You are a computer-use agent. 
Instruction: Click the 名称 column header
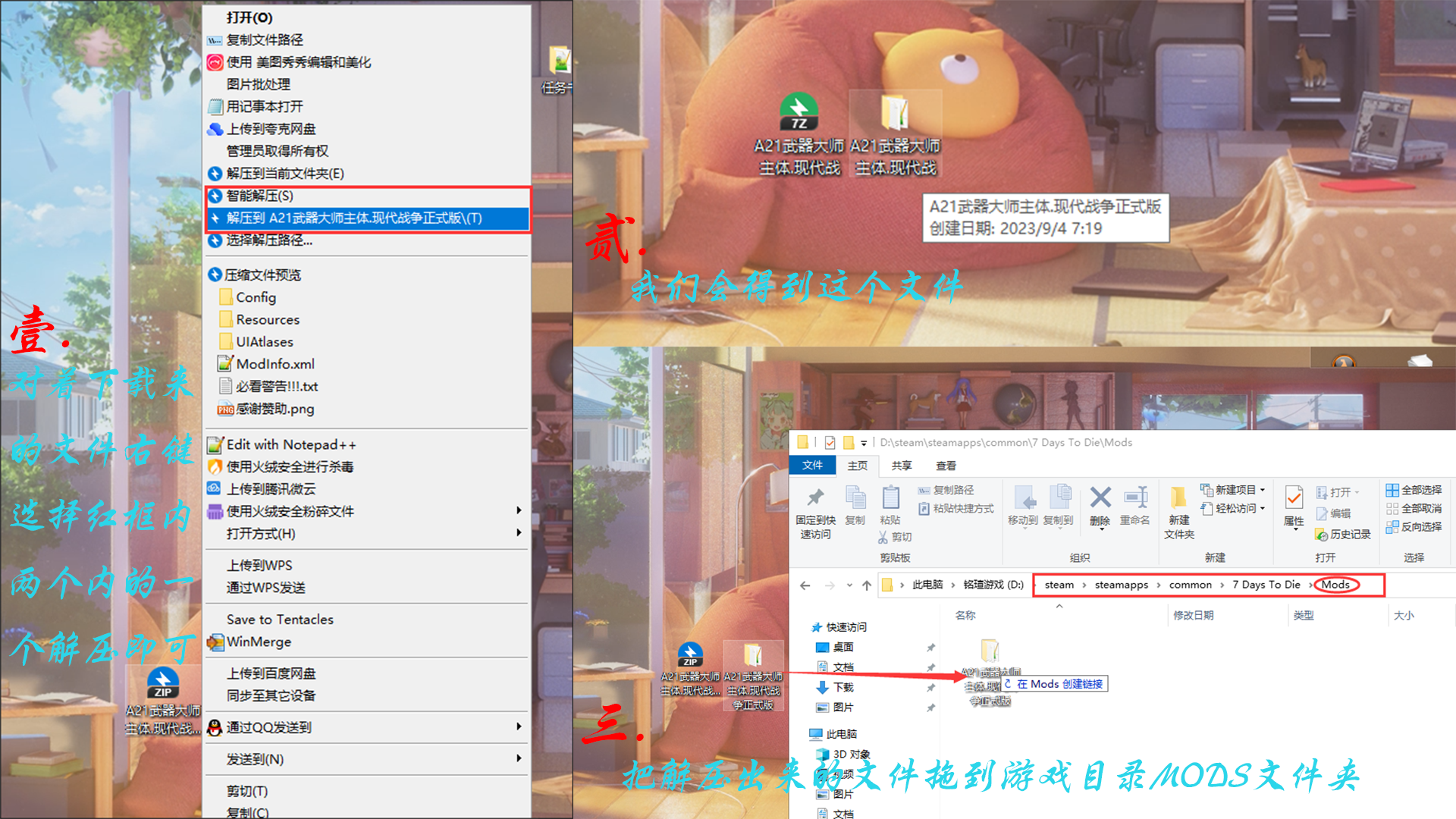965,615
